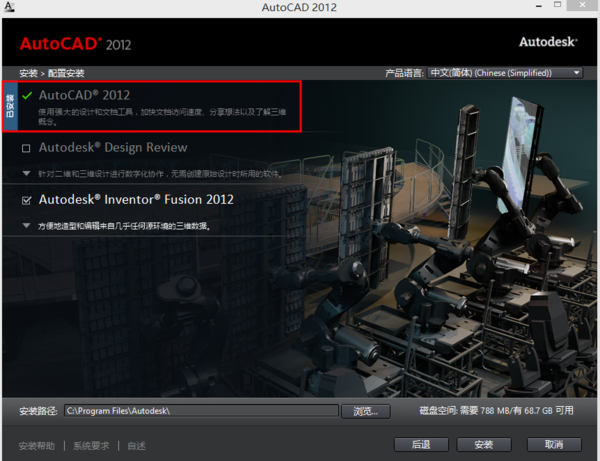This screenshot has width=600, height=461.
Task: Minimize the AutoCAD 2012 installer window
Action: click(x=539, y=6)
